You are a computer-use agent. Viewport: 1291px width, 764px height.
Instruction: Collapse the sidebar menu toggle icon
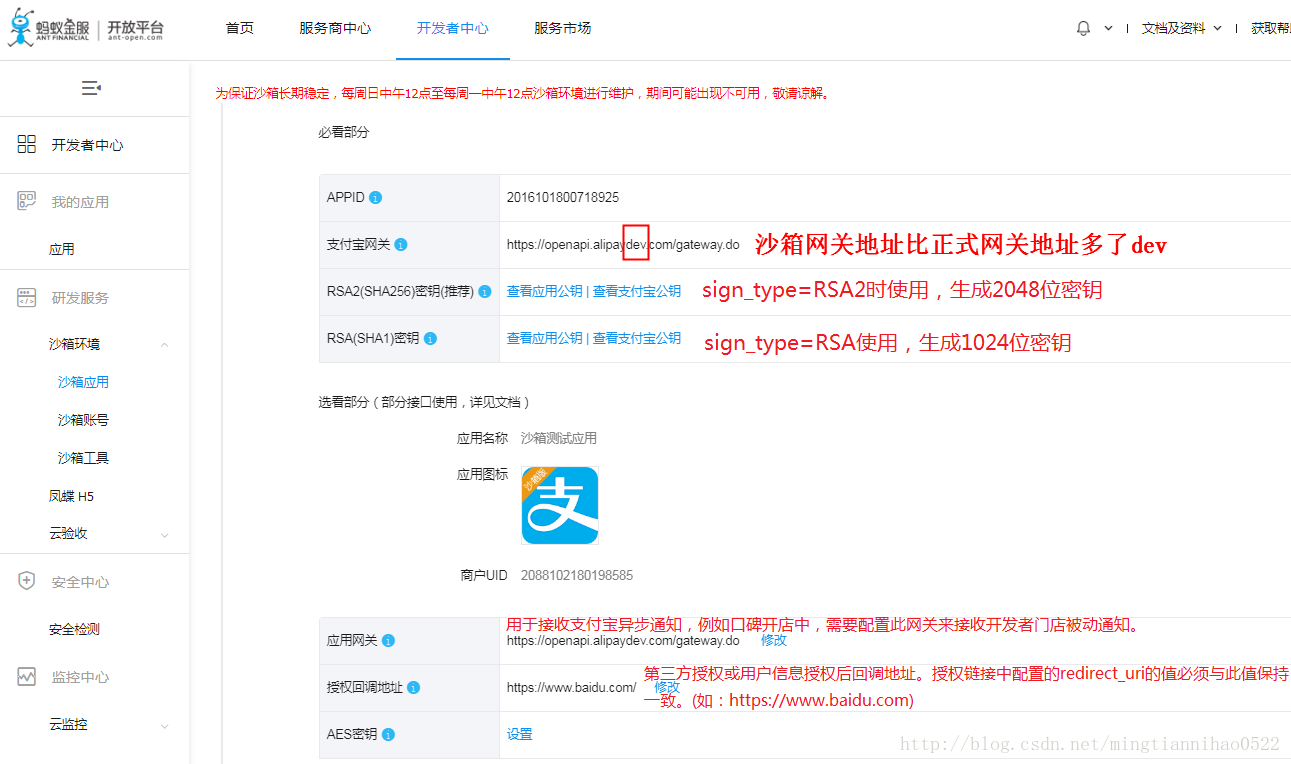click(x=91, y=88)
